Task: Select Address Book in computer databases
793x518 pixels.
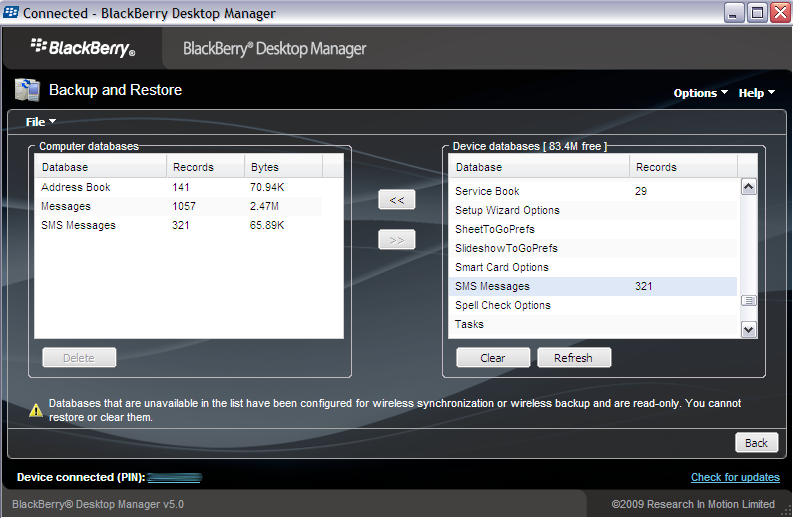Action: pos(178,187)
